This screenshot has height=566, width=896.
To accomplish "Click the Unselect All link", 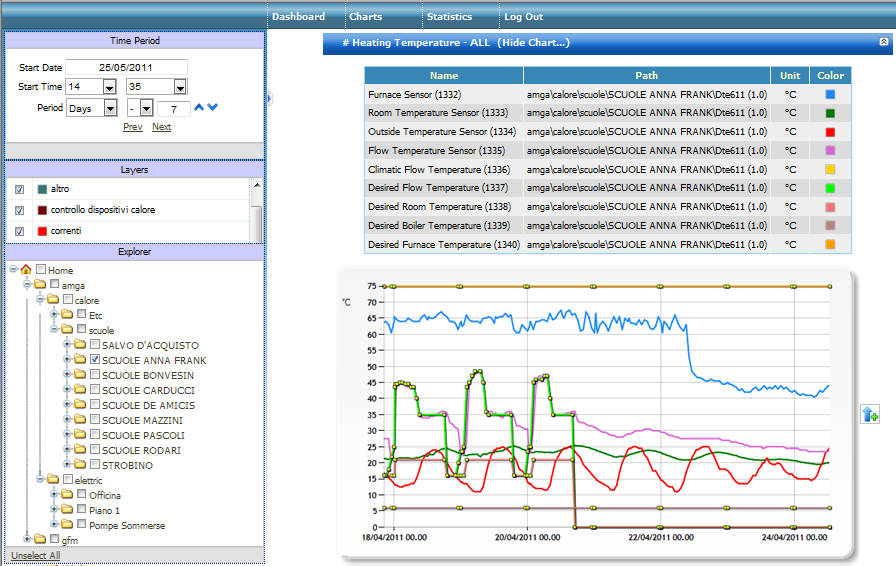I will (x=35, y=556).
